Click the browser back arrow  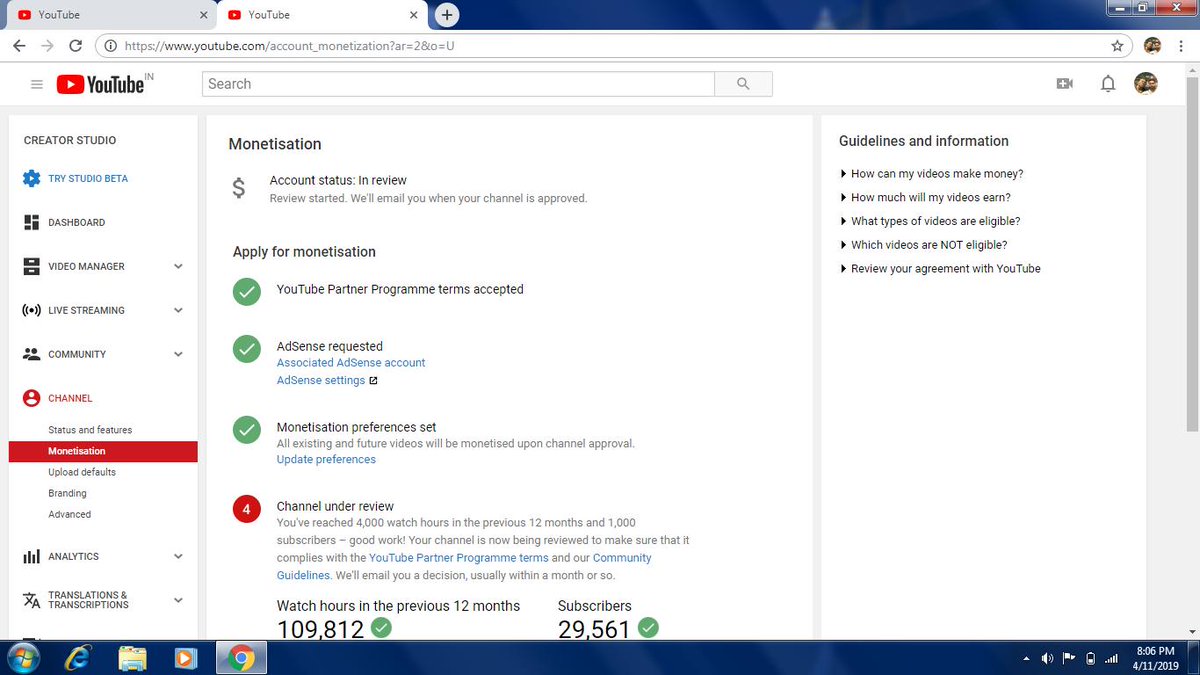[x=19, y=46]
